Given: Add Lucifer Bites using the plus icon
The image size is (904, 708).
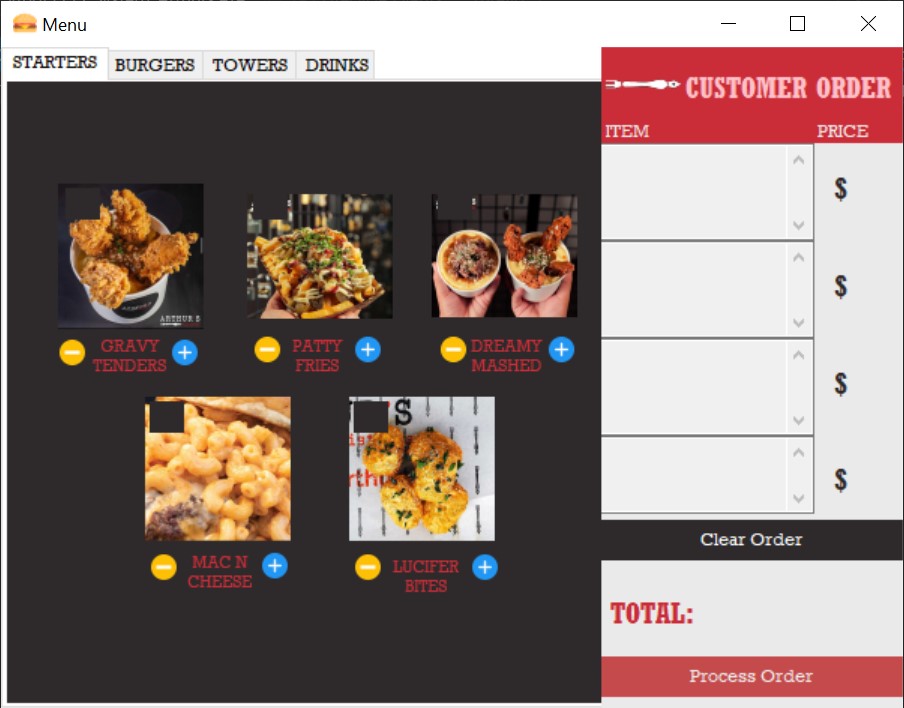Looking at the screenshot, I should pos(485,567).
